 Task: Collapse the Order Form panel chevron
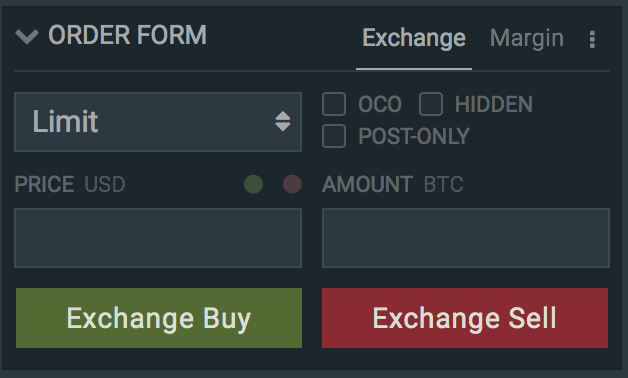[x=27, y=36]
